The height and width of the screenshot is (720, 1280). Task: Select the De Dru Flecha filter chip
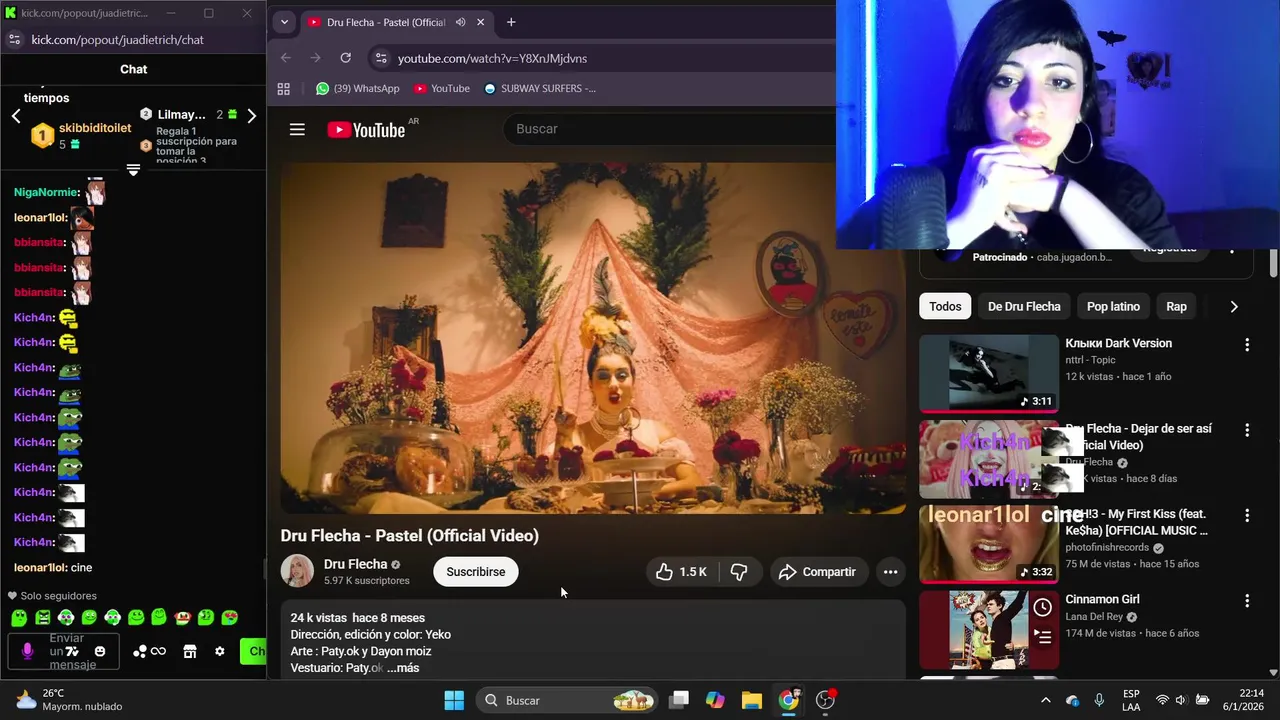click(1024, 307)
